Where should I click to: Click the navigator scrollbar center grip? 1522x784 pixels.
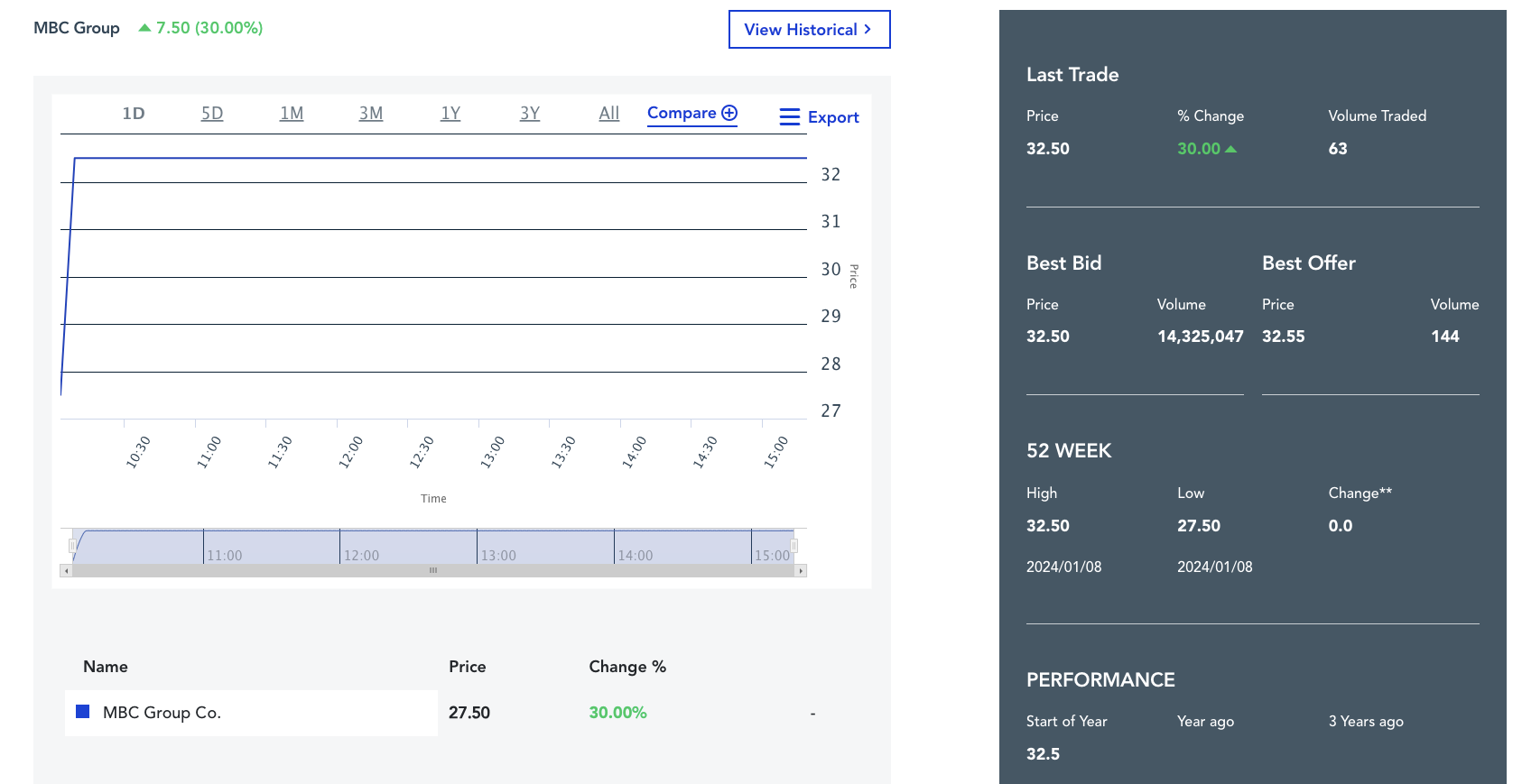click(433, 571)
